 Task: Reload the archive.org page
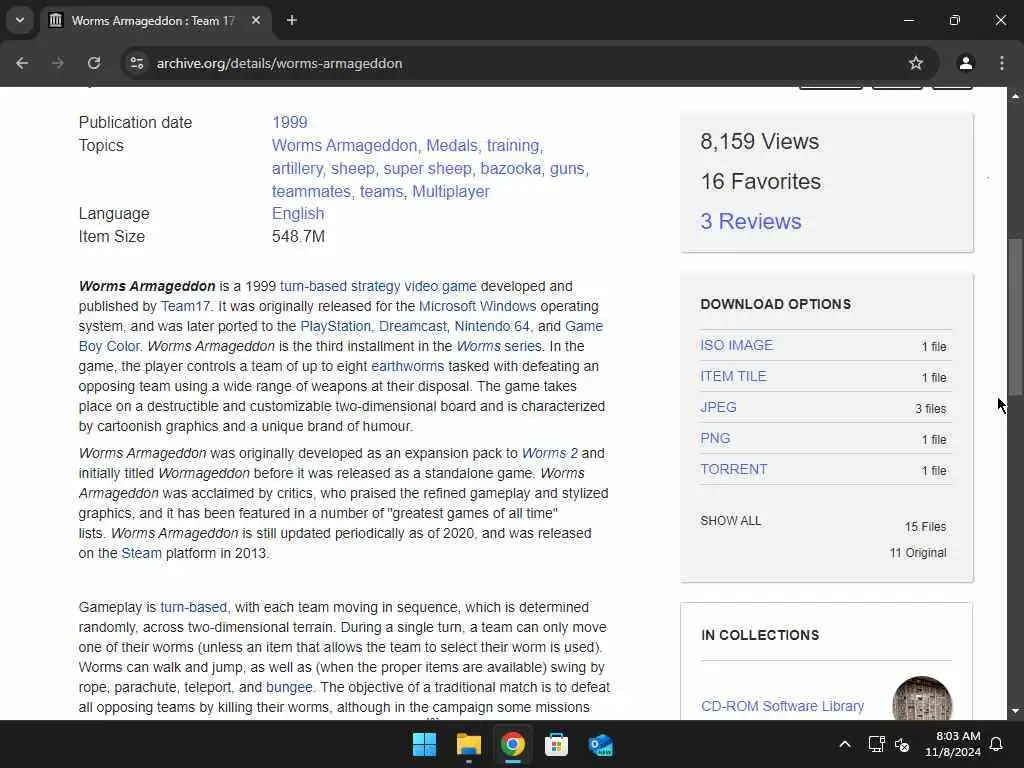click(94, 63)
